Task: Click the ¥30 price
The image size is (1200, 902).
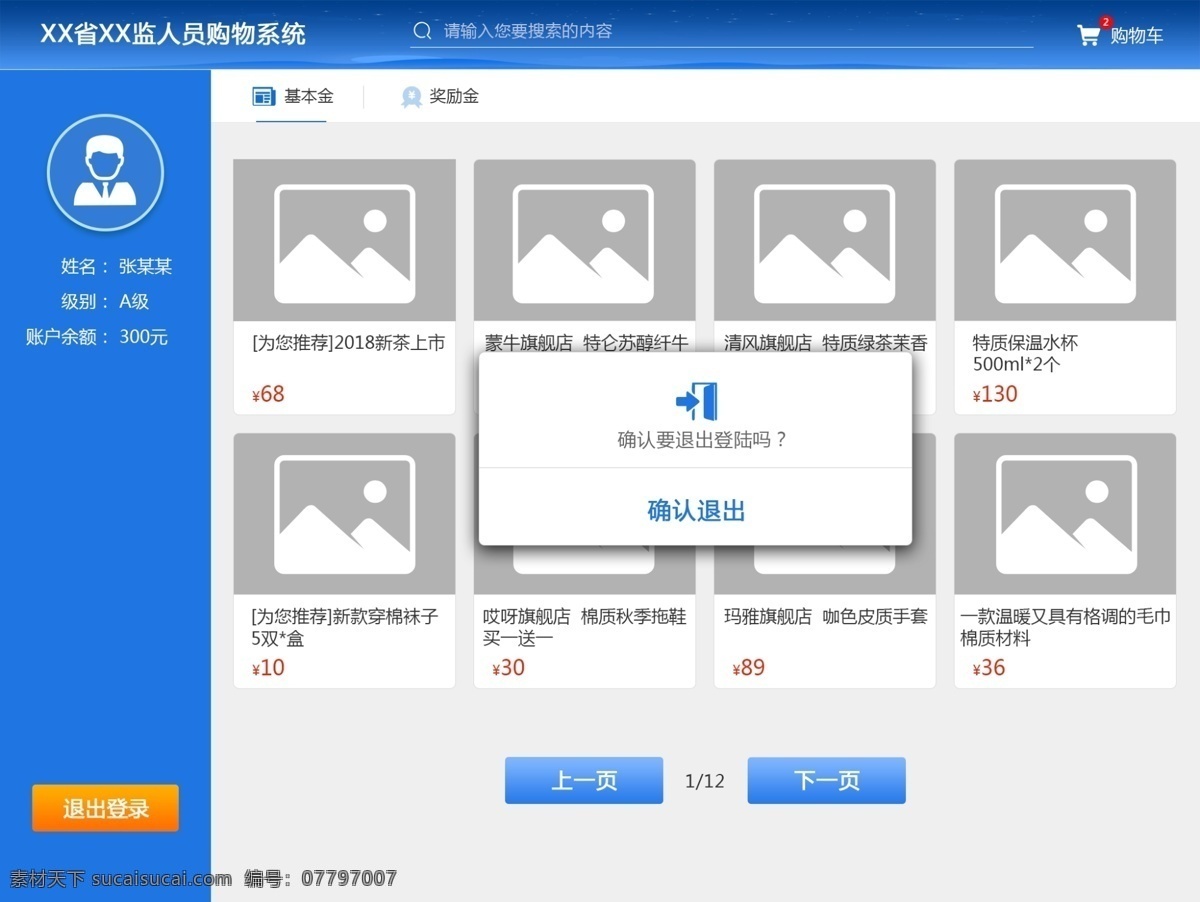Action: tap(509, 668)
